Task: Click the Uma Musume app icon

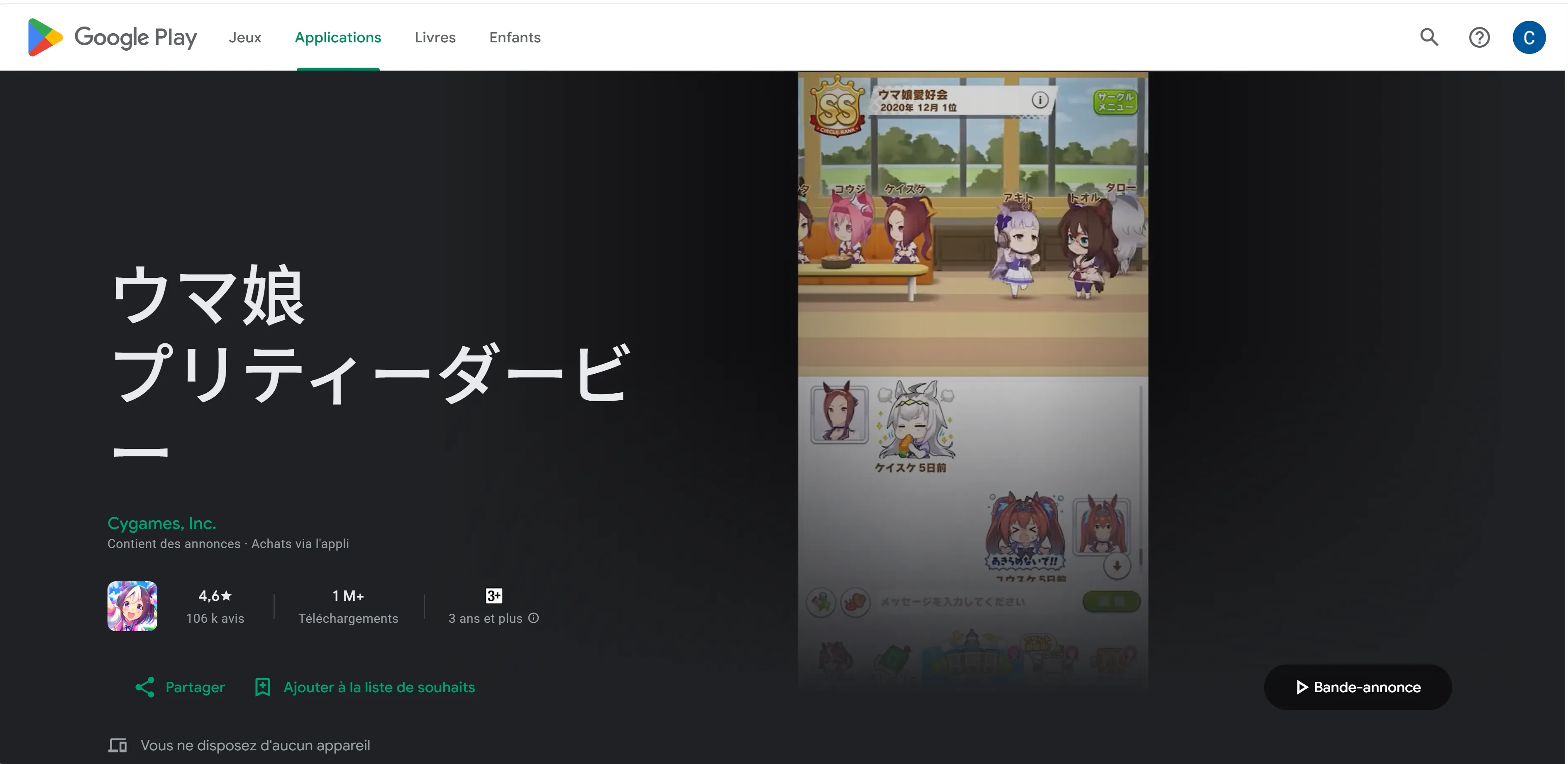Action: (132, 606)
